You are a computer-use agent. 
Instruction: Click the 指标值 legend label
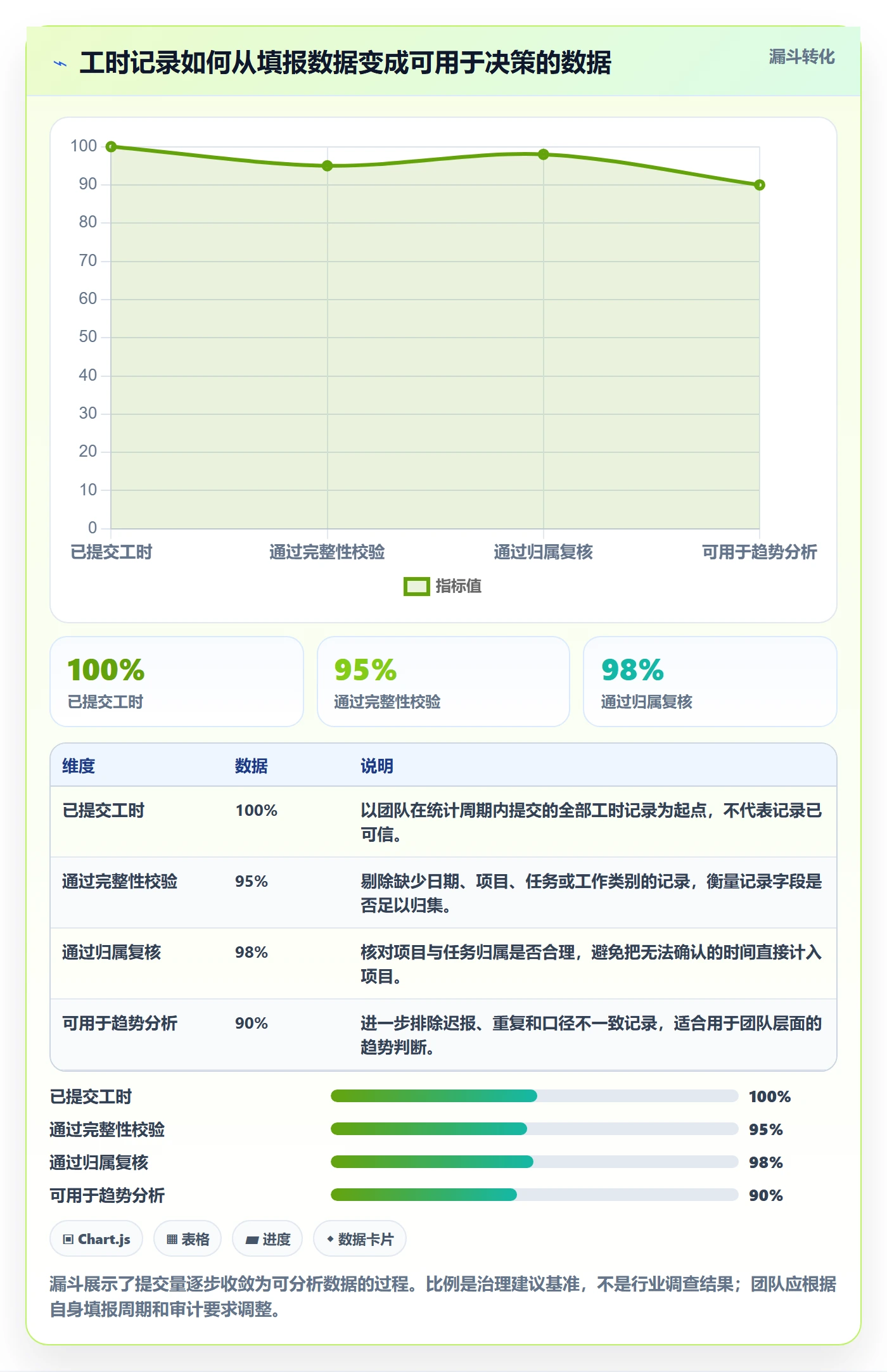click(x=458, y=587)
